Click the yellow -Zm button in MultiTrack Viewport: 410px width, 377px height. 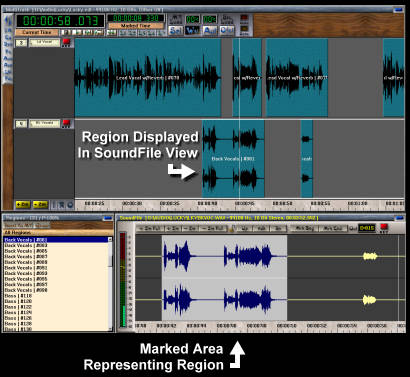(41, 204)
